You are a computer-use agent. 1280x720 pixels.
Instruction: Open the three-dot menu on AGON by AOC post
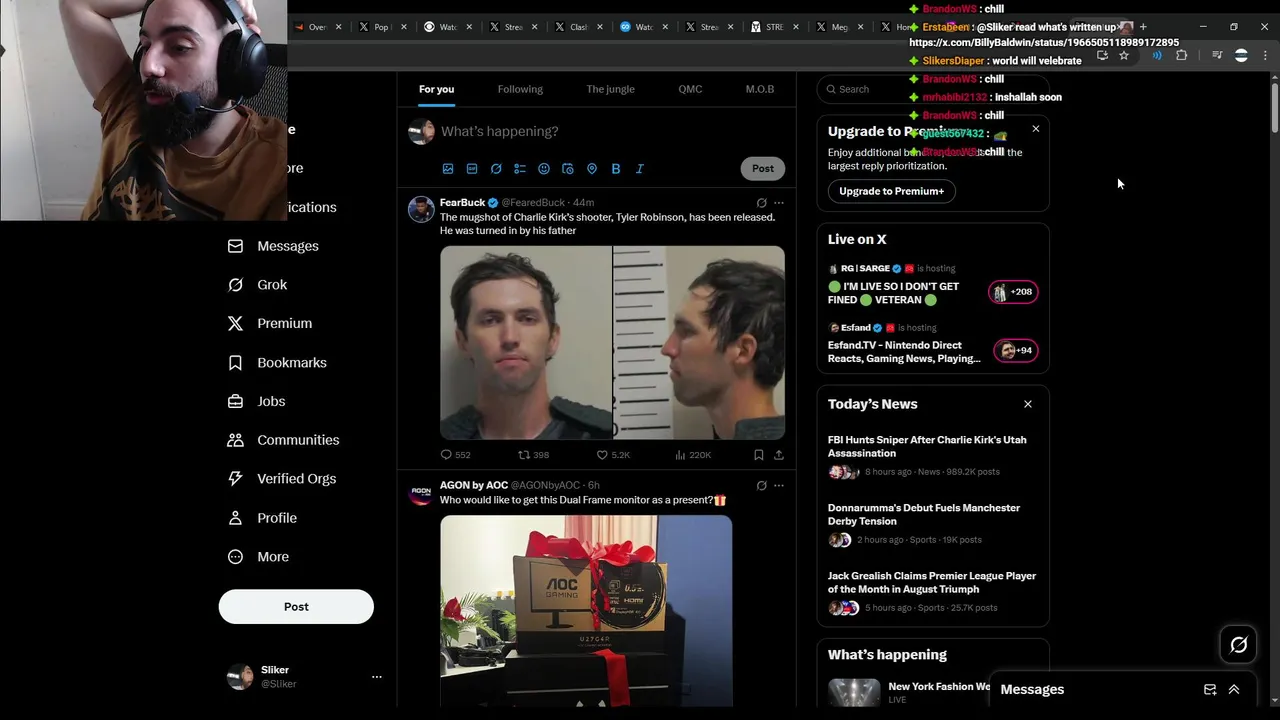click(x=779, y=486)
